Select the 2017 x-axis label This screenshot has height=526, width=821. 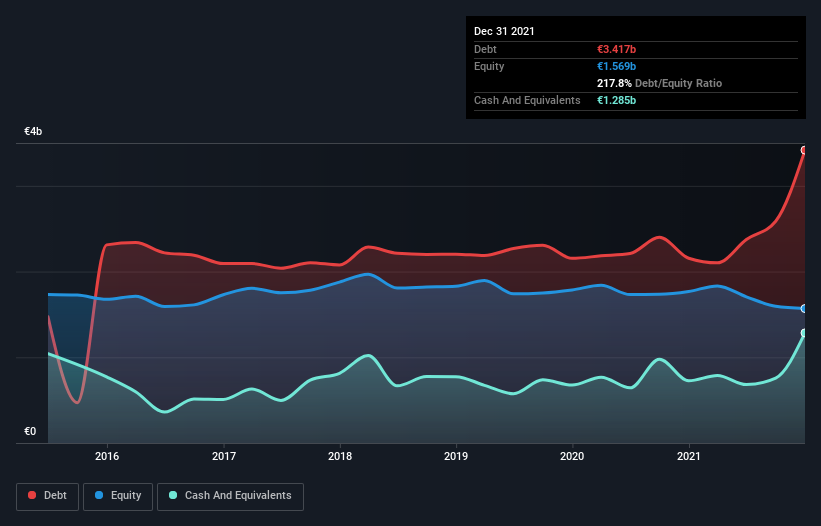224,456
